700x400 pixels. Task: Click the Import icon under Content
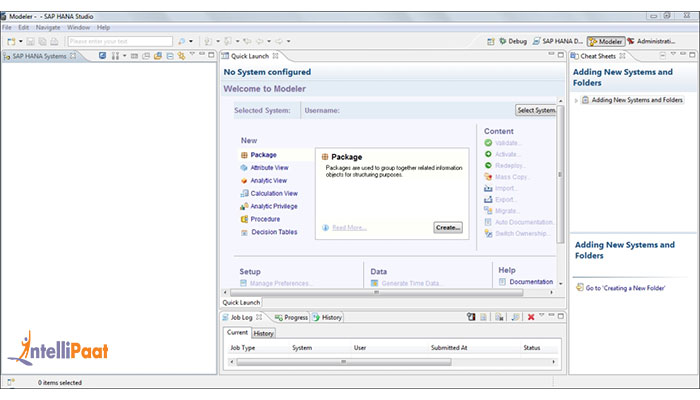[x=488, y=188]
